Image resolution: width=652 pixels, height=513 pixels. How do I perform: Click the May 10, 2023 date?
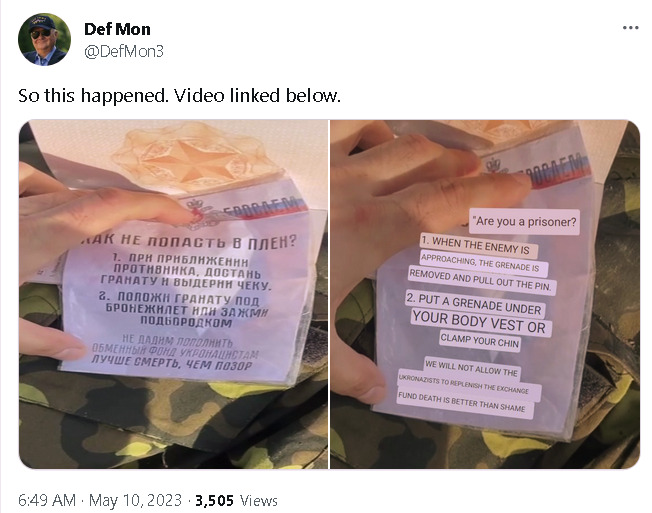(136, 500)
